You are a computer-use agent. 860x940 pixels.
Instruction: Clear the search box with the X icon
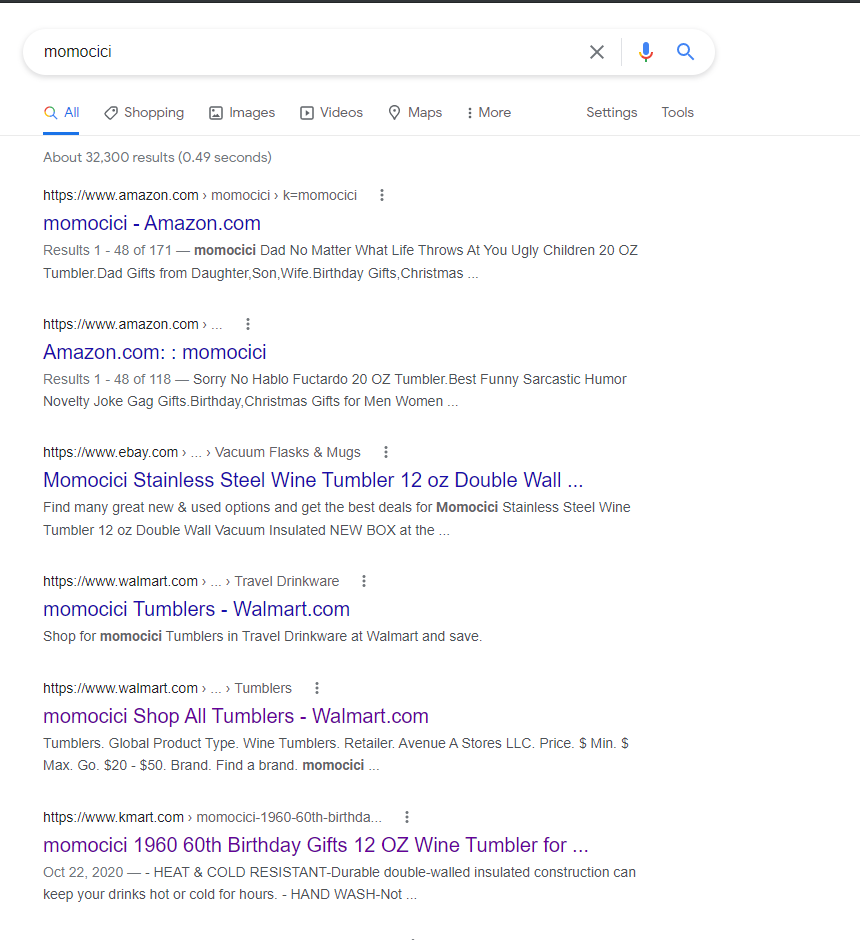pyautogui.click(x=596, y=52)
